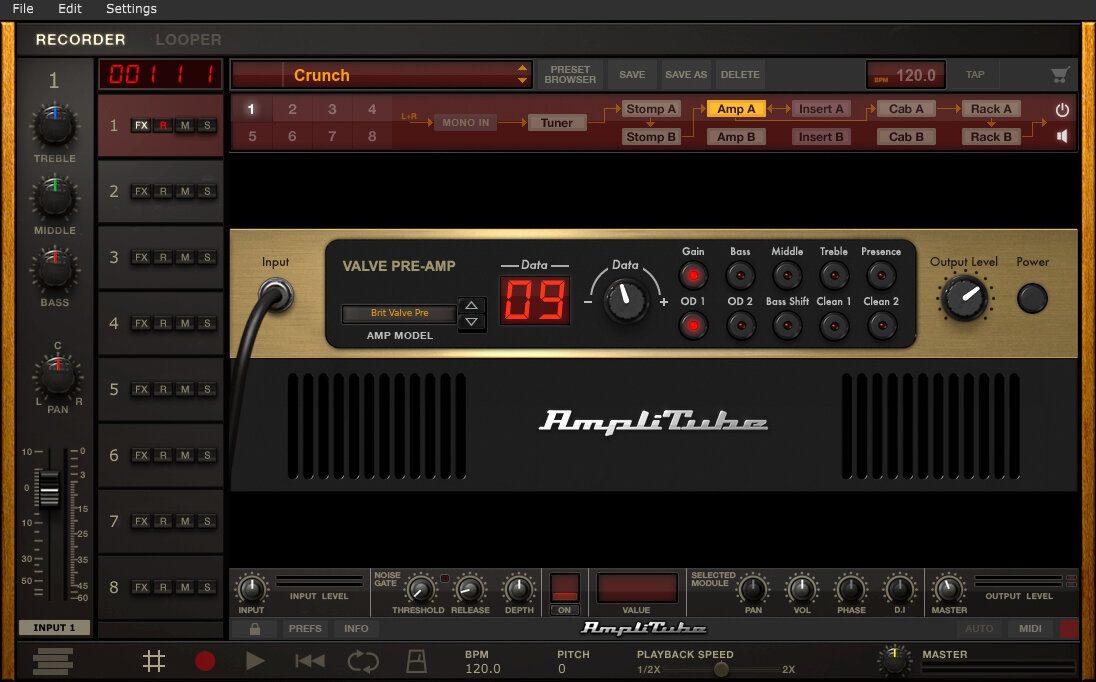The width and height of the screenshot is (1096, 682).
Task: Click the OD 1 LED button
Action: coord(693,326)
